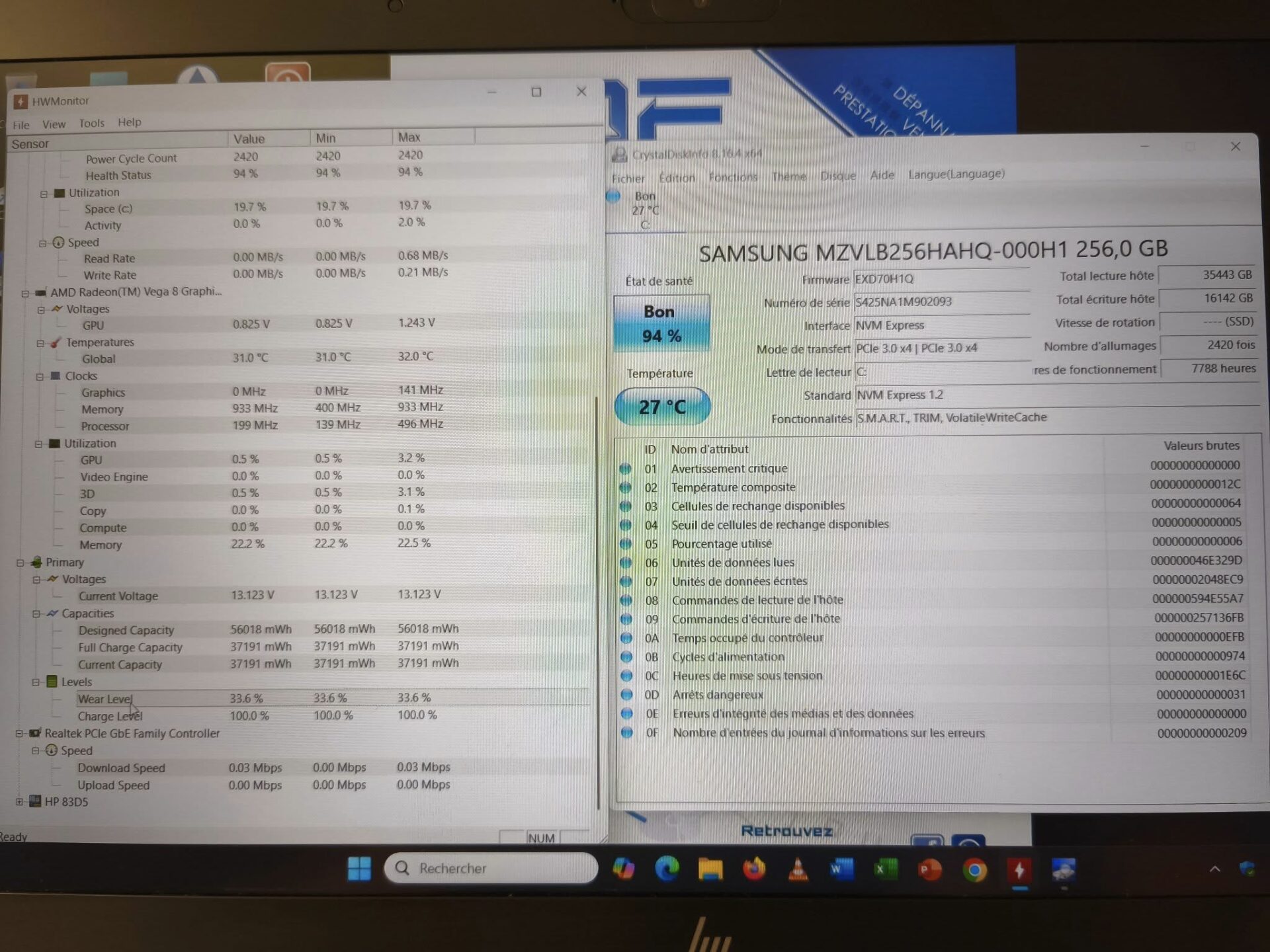
Task: Collapse the AMD Radeon Vega 8 node
Action: [25, 293]
